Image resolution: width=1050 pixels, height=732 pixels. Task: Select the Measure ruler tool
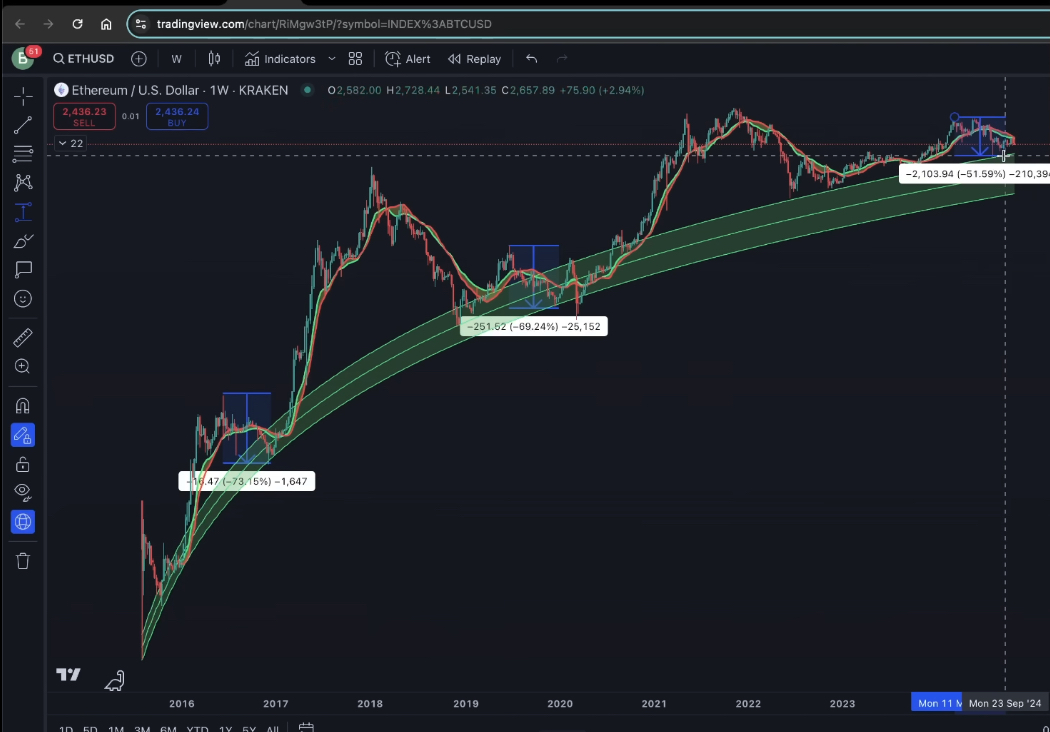(x=22, y=337)
